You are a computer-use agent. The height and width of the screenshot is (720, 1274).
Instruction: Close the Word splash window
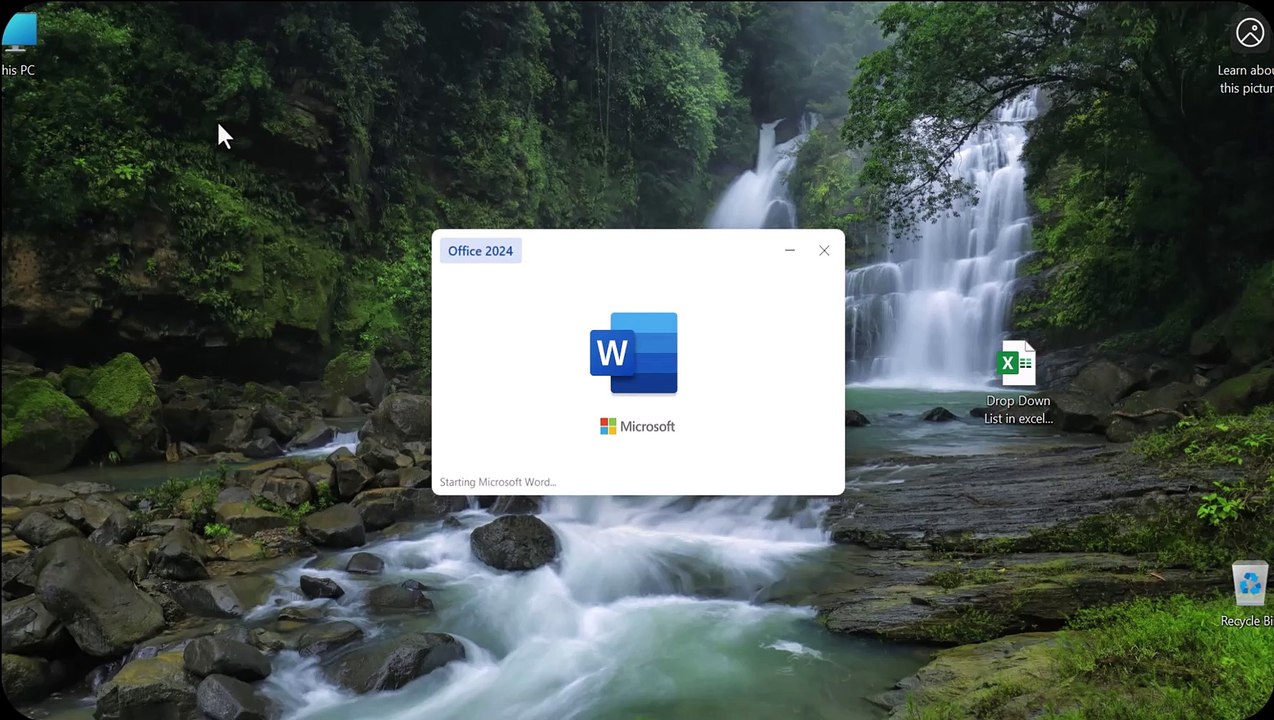point(824,251)
